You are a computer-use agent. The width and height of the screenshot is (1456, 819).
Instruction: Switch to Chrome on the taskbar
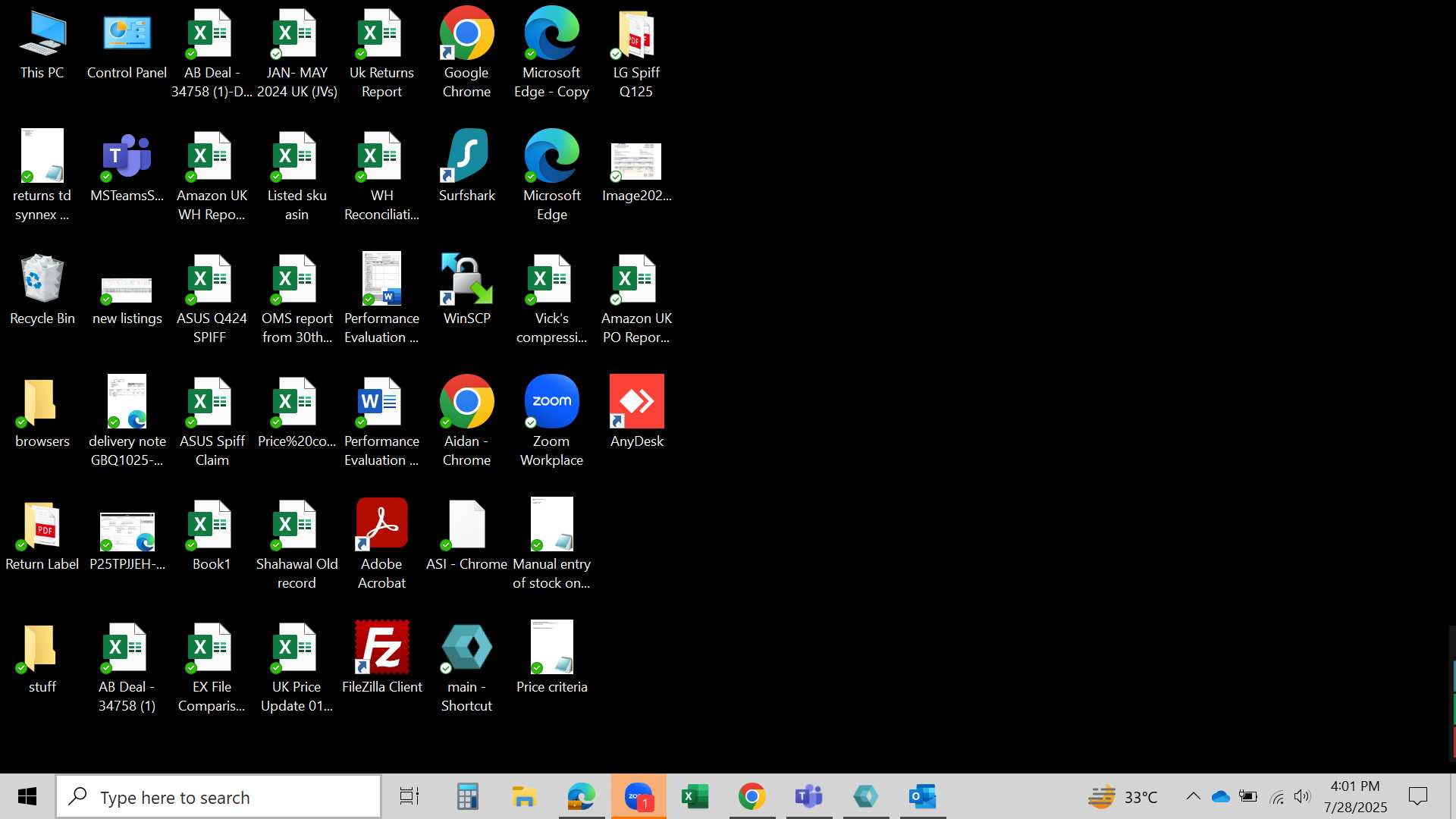pyautogui.click(x=752, y=796)
